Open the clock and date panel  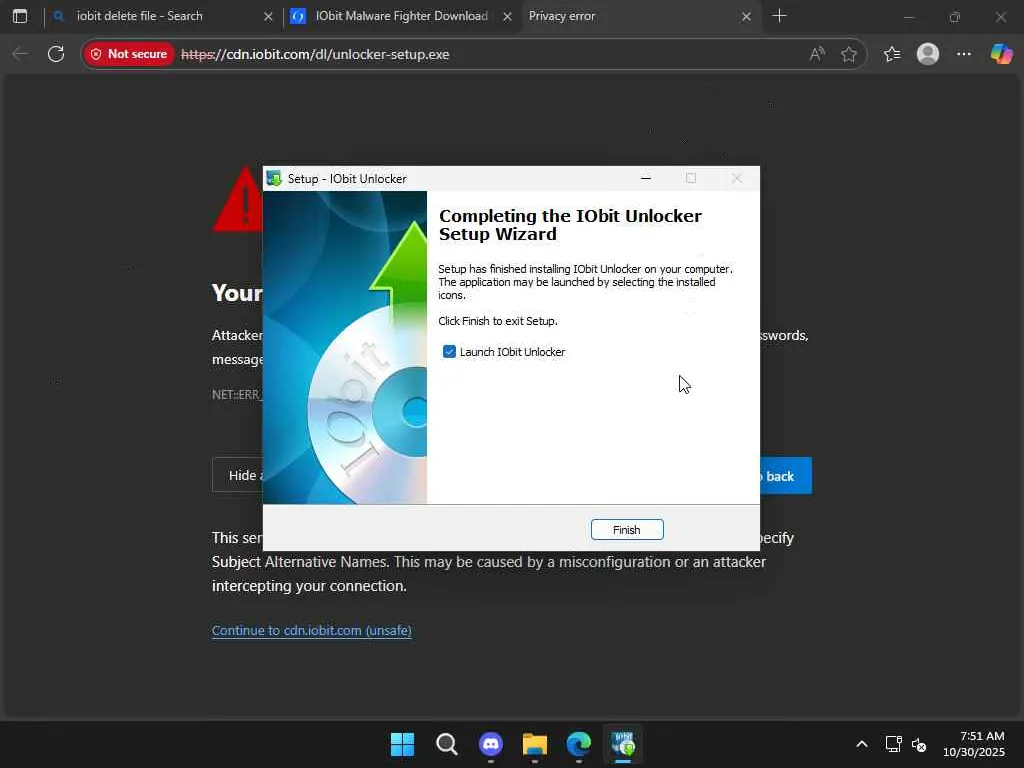[x=974, y=744]
